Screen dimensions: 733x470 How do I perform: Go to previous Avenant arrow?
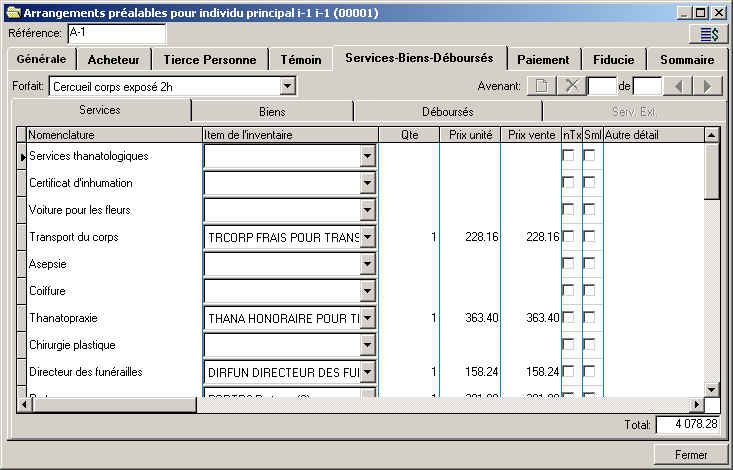tap(678, 86)
